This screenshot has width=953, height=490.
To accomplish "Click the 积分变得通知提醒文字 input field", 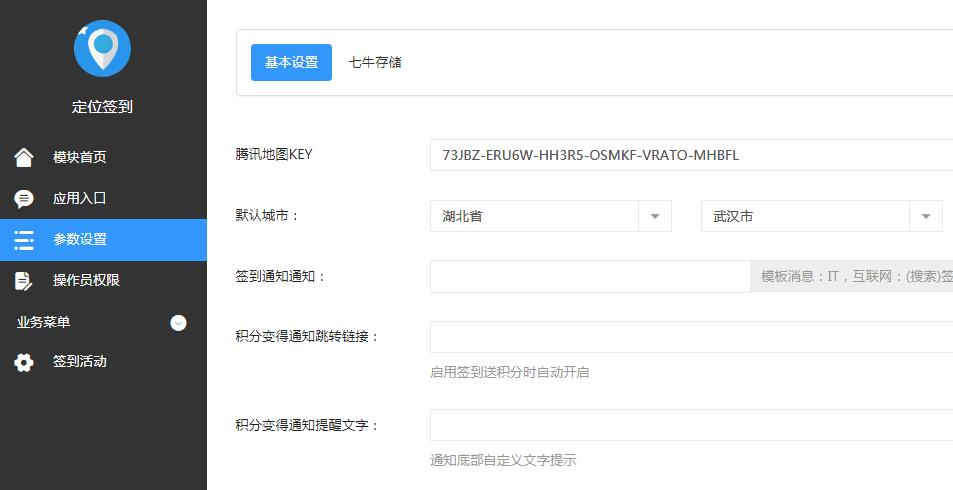I will [690, 425].
